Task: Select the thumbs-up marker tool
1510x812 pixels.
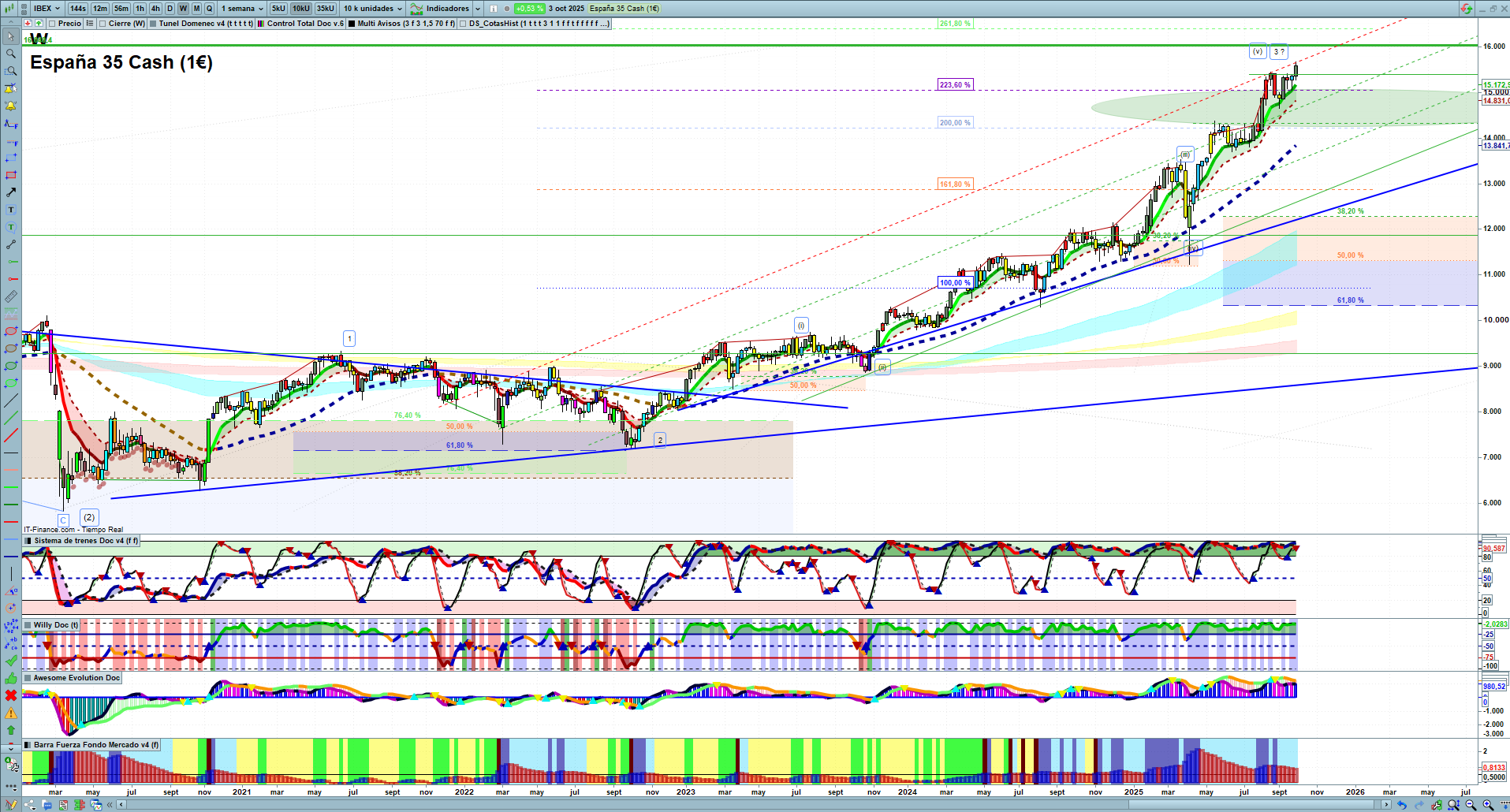Action: (x=11, y=678)
